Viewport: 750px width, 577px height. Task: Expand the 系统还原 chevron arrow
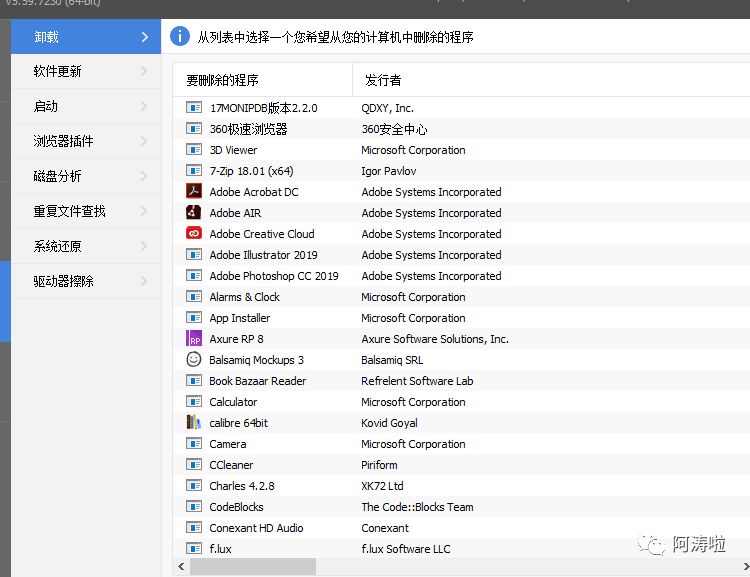coord(144,246)
